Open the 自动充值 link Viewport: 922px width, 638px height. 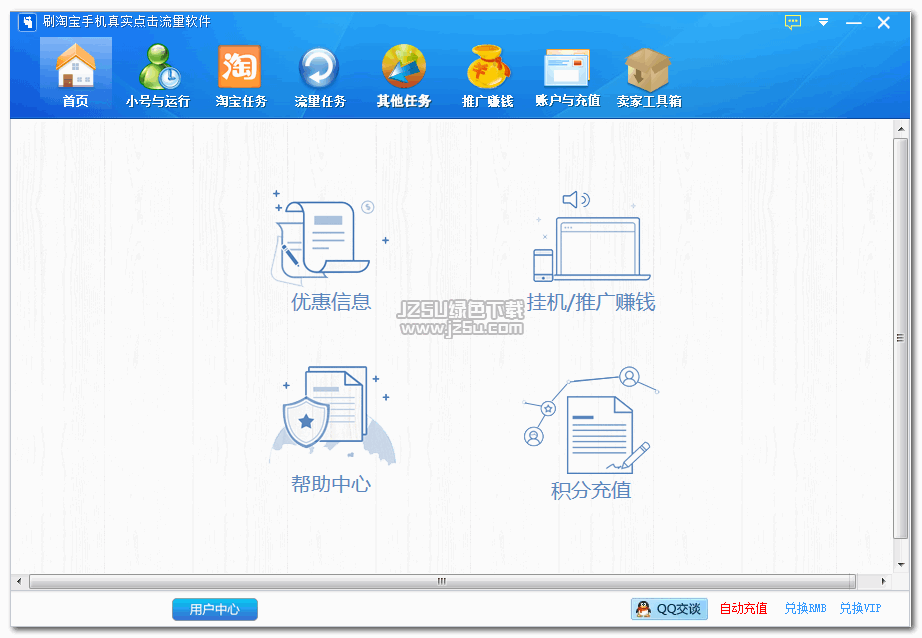[x=743, y=609]
